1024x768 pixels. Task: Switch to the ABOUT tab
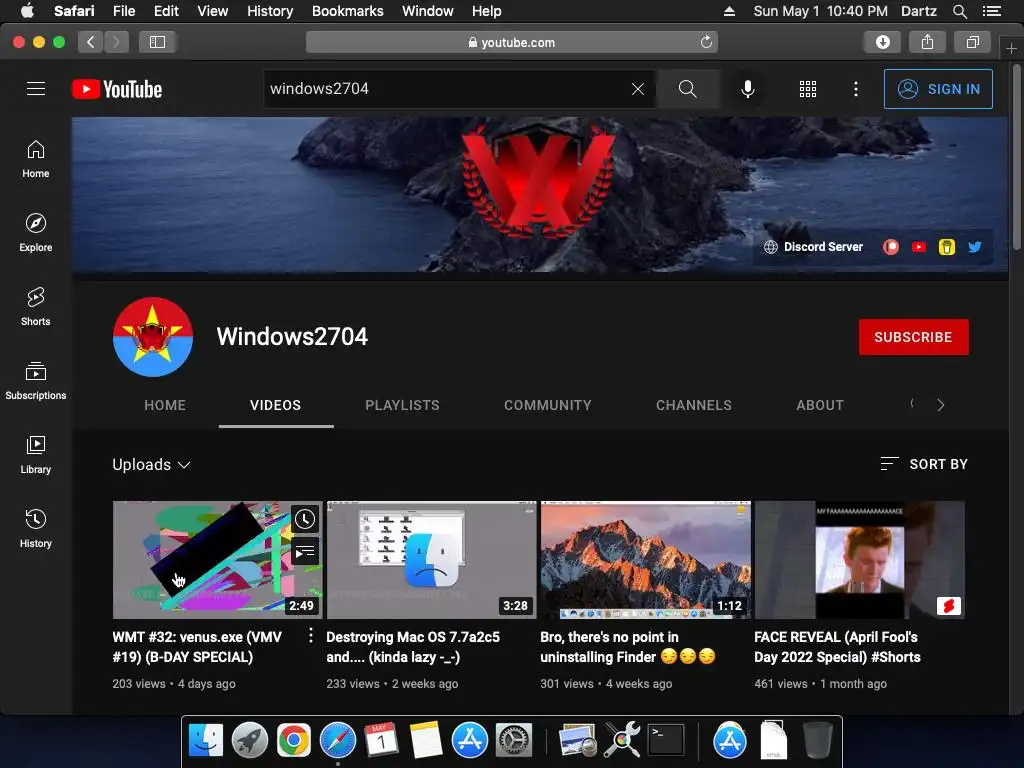[820, 405]
